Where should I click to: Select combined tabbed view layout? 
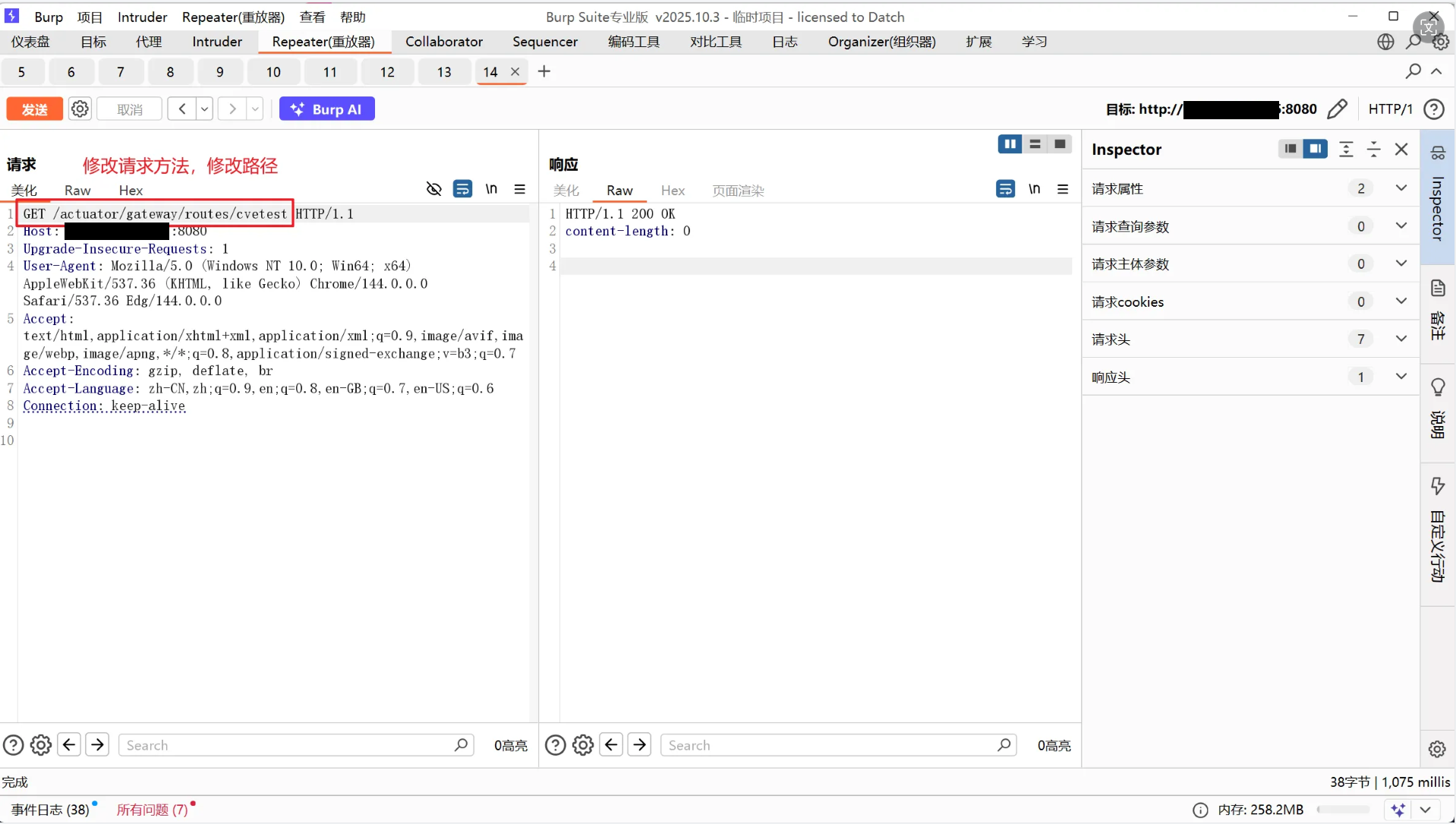[x=1060, y=144]
